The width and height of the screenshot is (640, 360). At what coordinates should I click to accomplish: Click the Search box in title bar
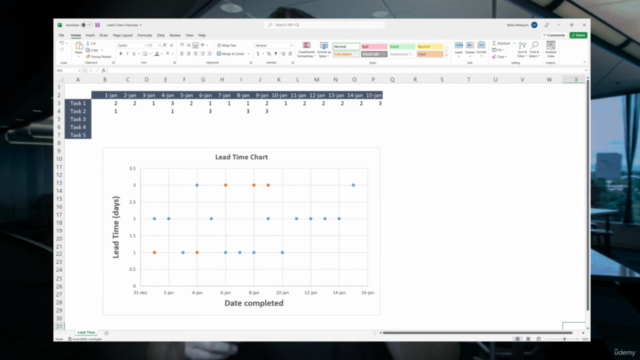click(x=324, y=25)
